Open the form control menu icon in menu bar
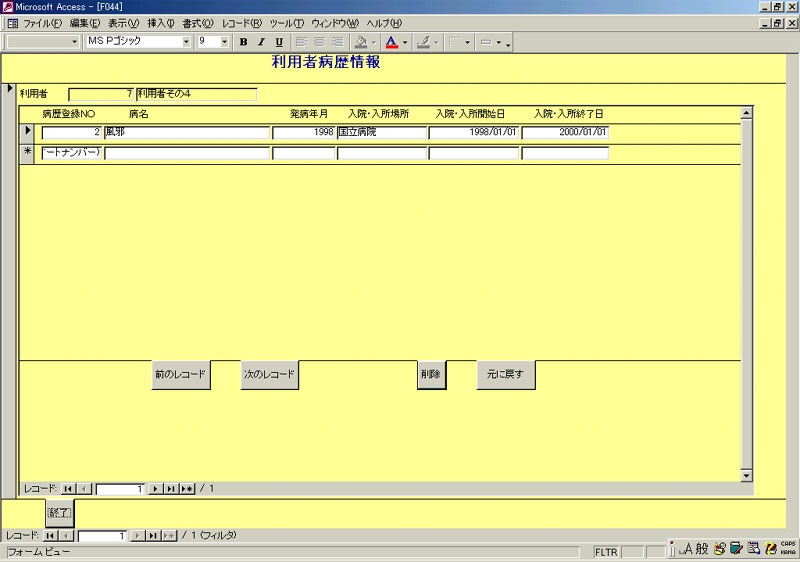 click(x=13, y=23)
